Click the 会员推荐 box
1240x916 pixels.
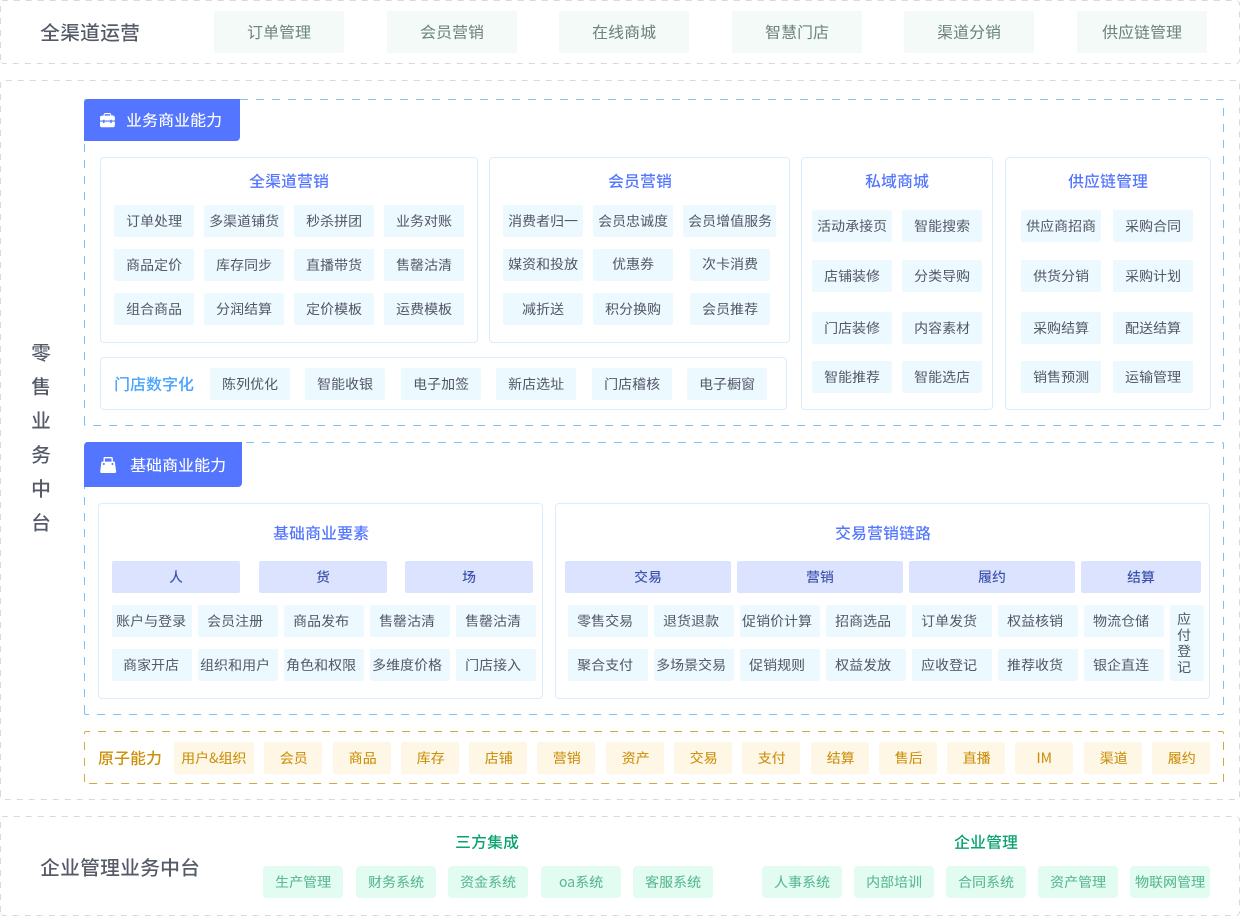[x=730, y=309]
